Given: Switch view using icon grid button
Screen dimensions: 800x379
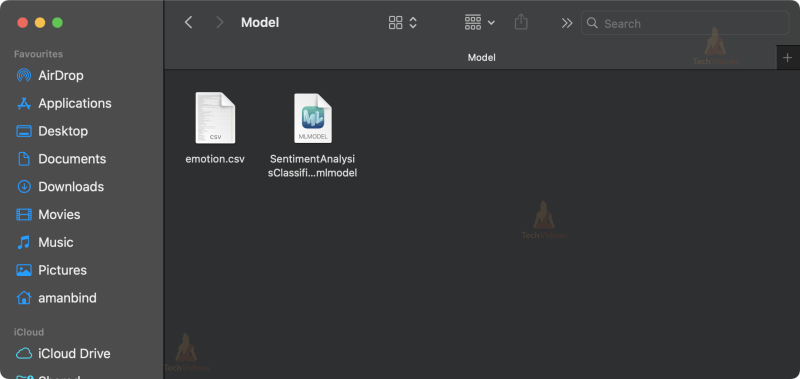Looking at the screenshot, I should pyautogui.click(x=396, y=22).
